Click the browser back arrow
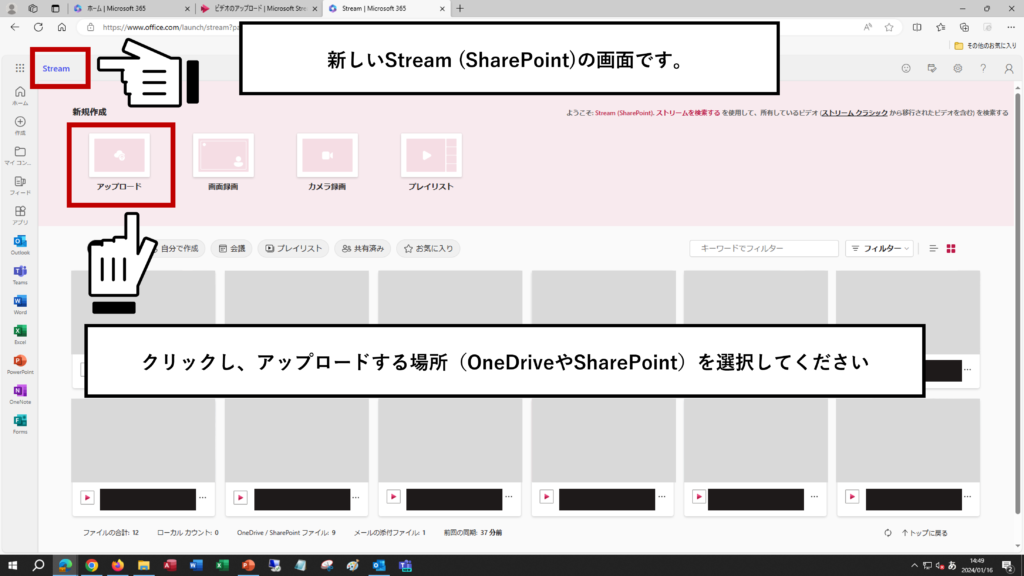 tap(14, 27)
